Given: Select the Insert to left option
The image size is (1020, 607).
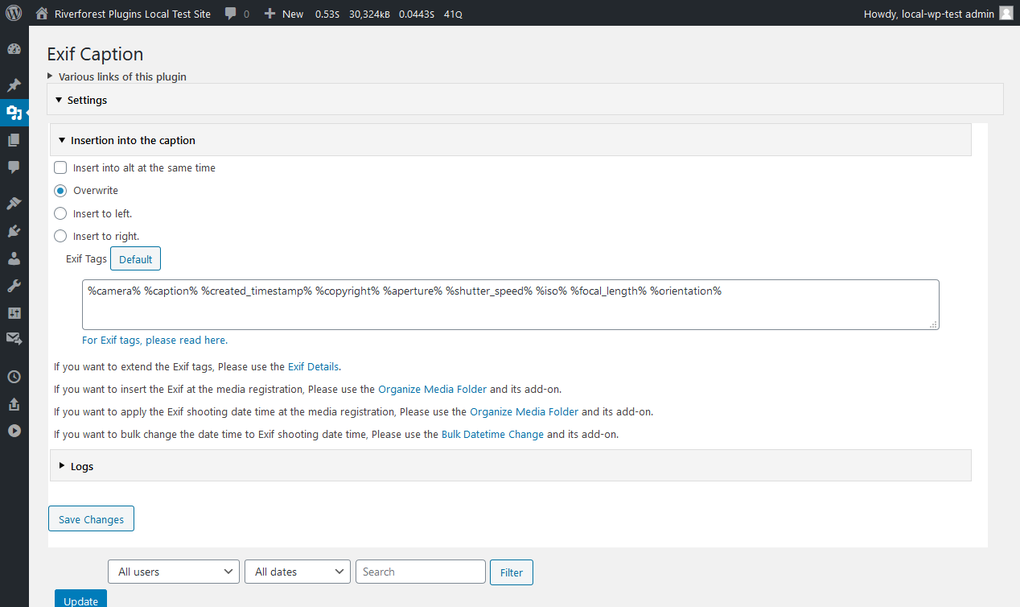Looking at the screenshot, I should click(x=60, y=213).
